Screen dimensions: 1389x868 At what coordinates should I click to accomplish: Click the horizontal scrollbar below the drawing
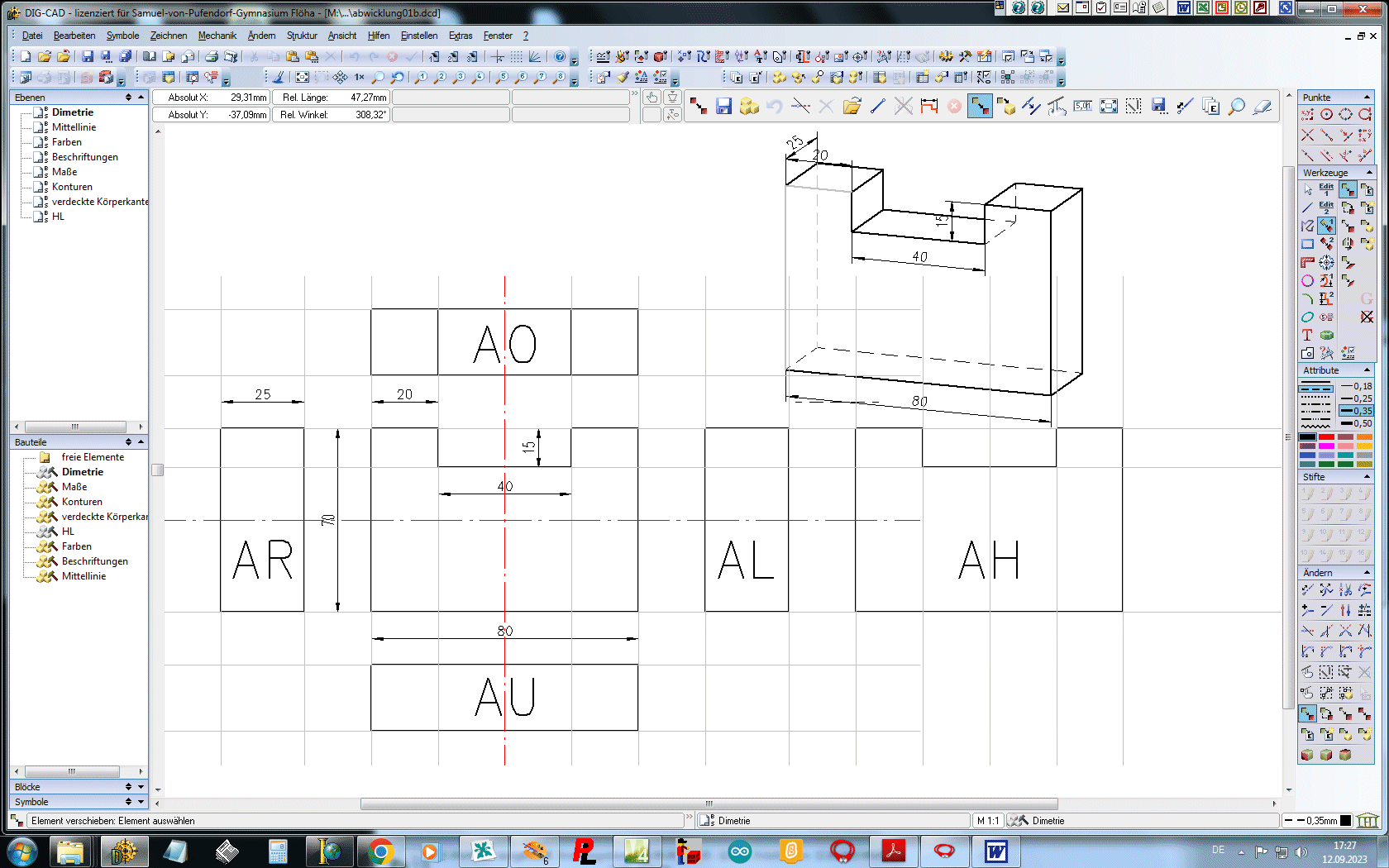click(709, 804)
